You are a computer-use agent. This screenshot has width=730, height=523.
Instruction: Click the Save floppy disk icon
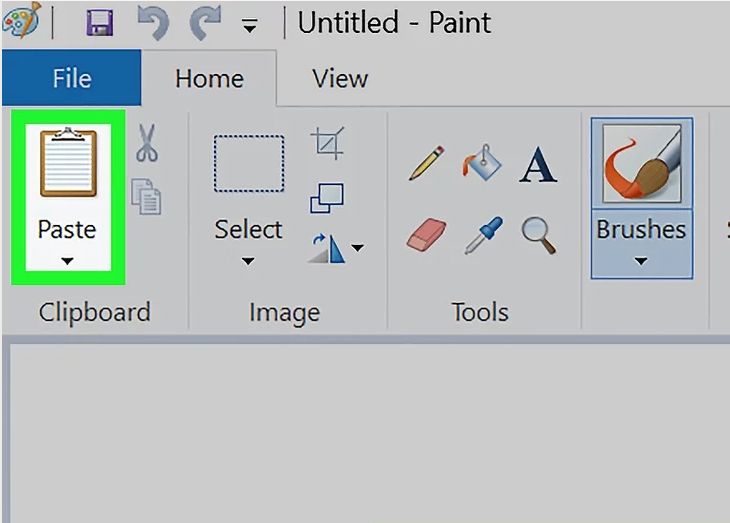(x=100, y=22)
